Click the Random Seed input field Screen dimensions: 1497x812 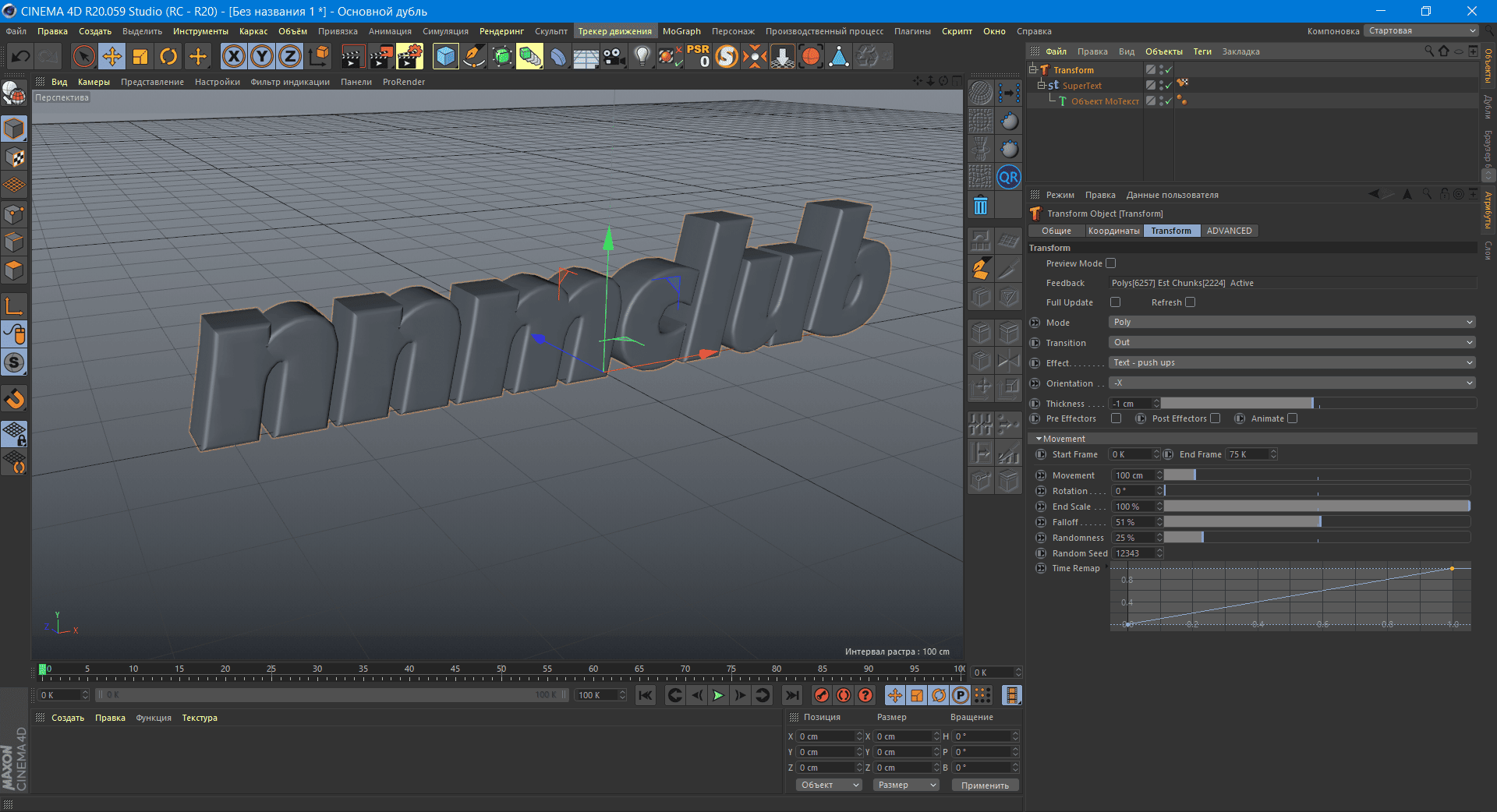tap(1134, 553)
